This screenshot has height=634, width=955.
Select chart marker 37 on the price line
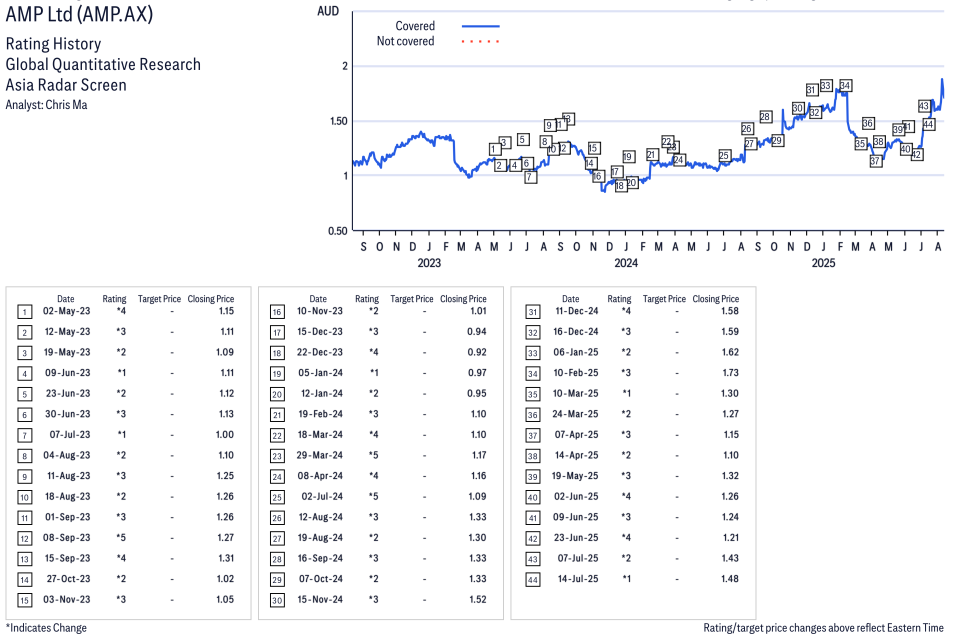[875, 161]
